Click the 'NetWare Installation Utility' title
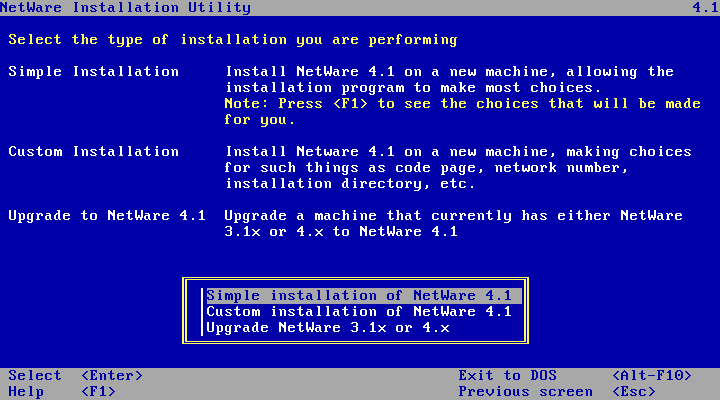The width and height of the screenshot is (720, 400). (x=125, y=7)
